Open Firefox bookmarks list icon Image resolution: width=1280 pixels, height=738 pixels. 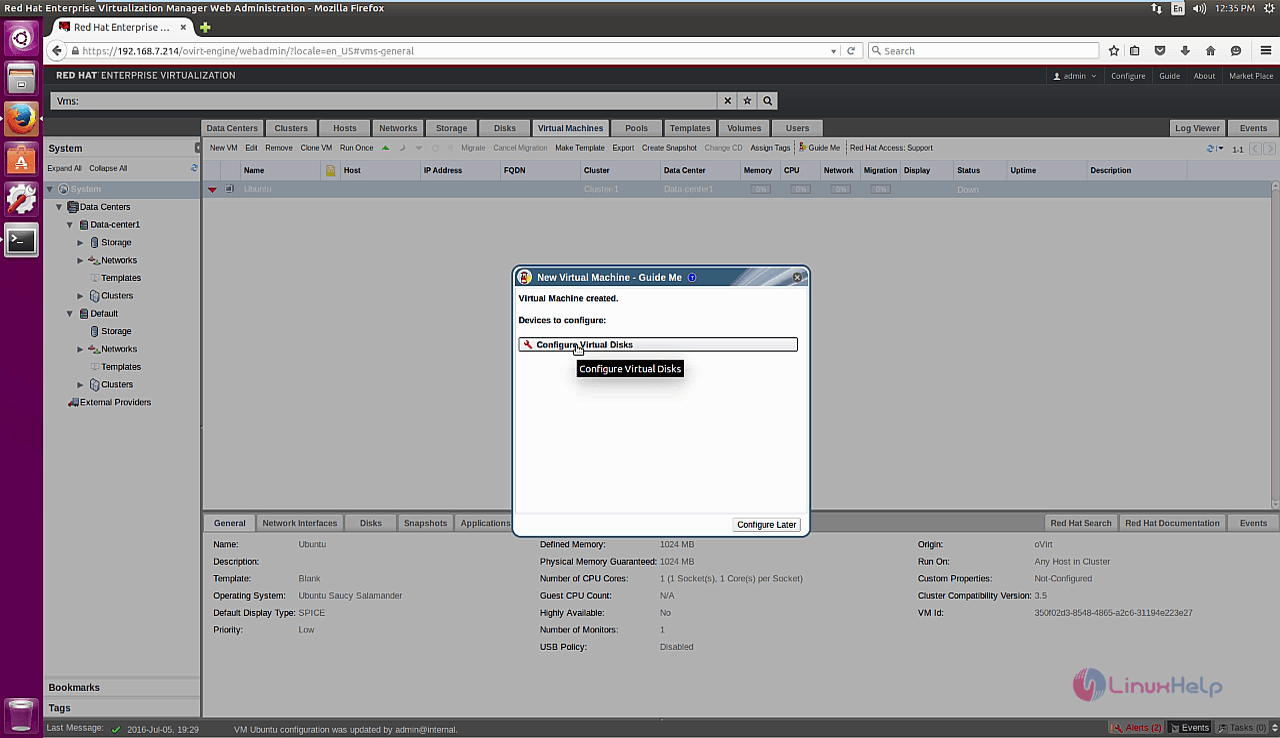tap(1135, 50)
